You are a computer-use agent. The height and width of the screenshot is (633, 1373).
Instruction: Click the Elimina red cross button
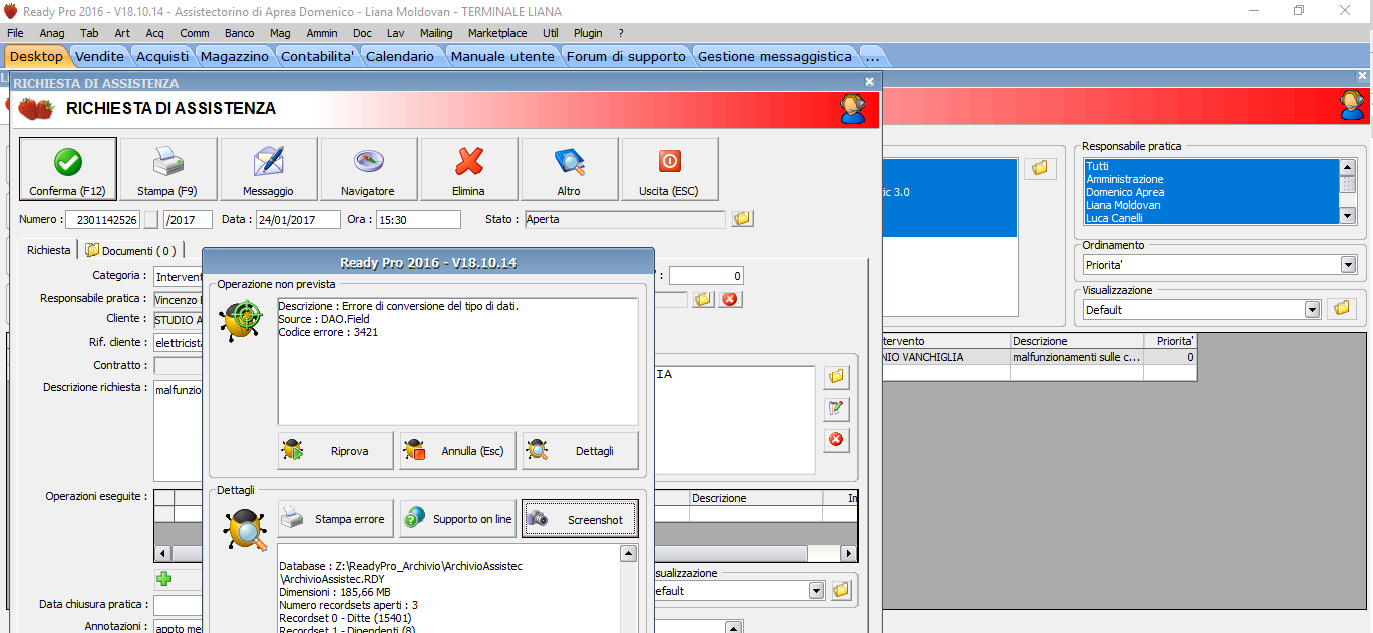[469, 169]
